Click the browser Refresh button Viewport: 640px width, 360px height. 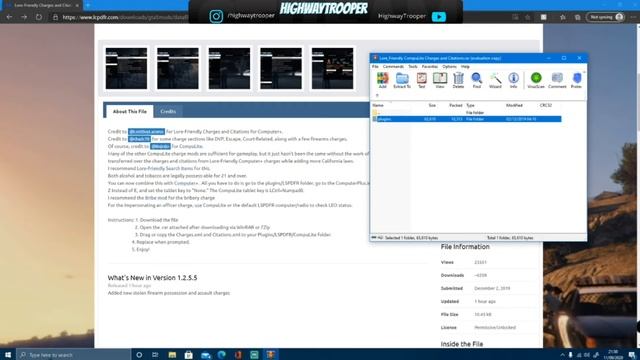point(39,17)
